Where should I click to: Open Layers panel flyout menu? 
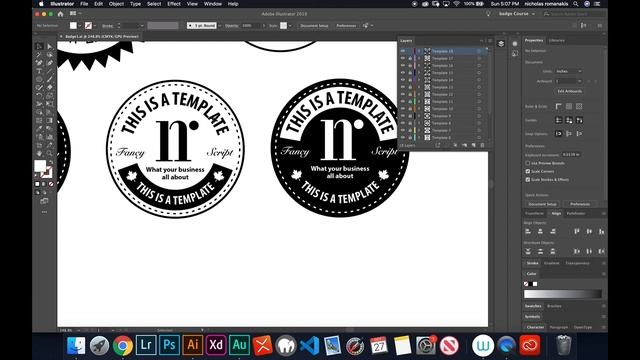pos(490,41)
